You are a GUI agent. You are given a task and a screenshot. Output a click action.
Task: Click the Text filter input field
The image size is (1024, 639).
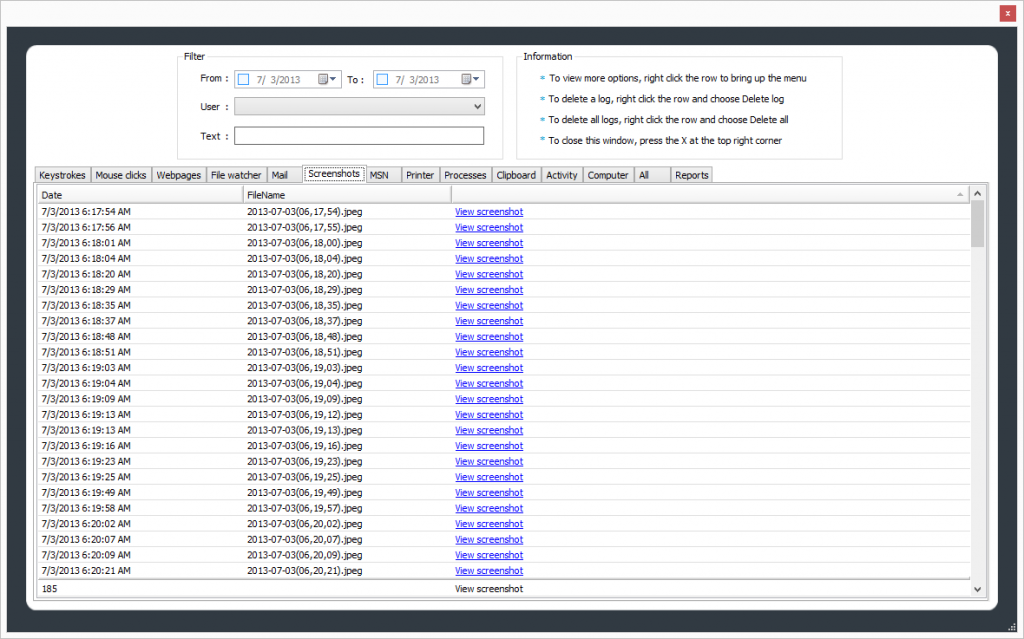[x=358, y=136]
